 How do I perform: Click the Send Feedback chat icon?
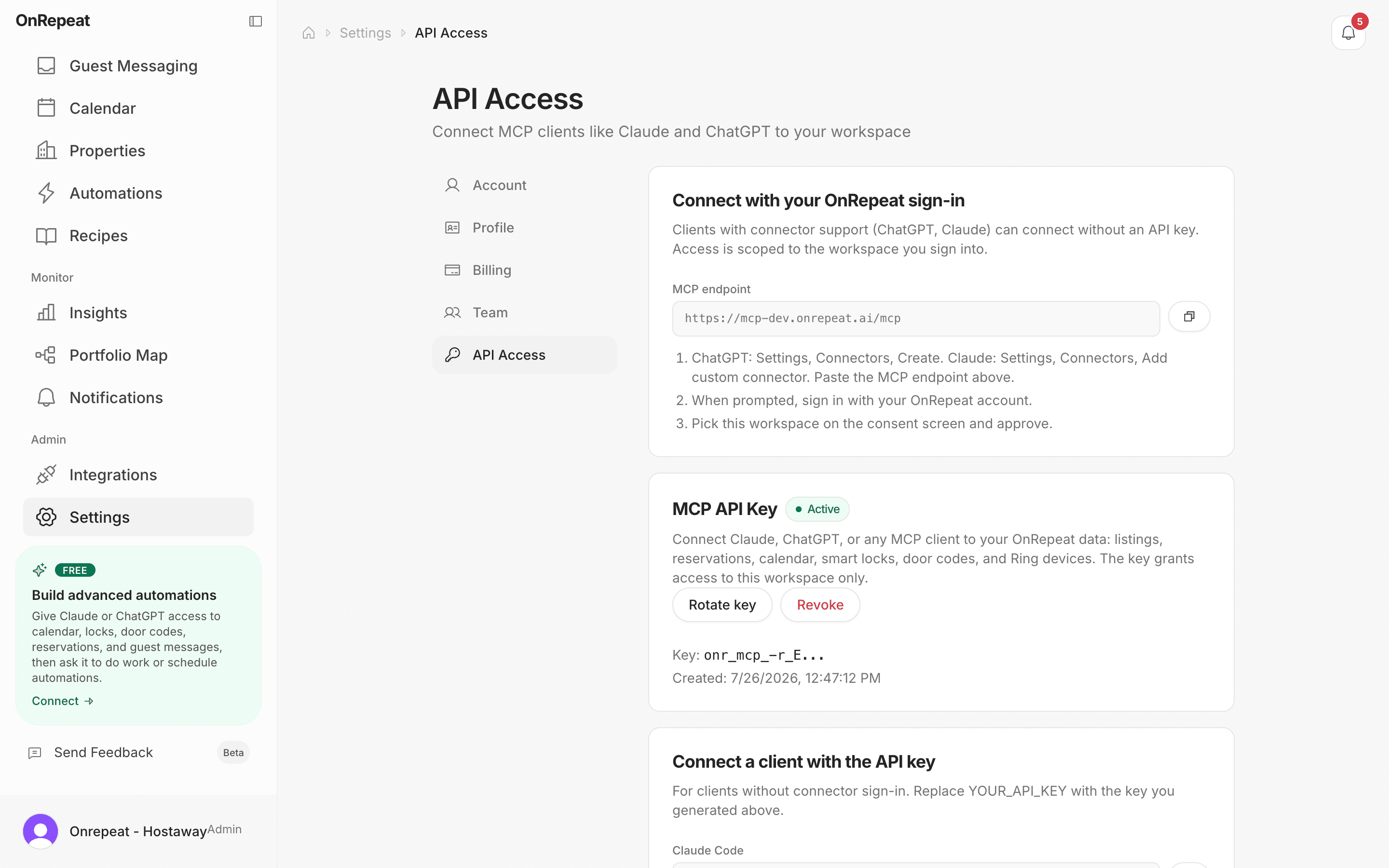35,753
